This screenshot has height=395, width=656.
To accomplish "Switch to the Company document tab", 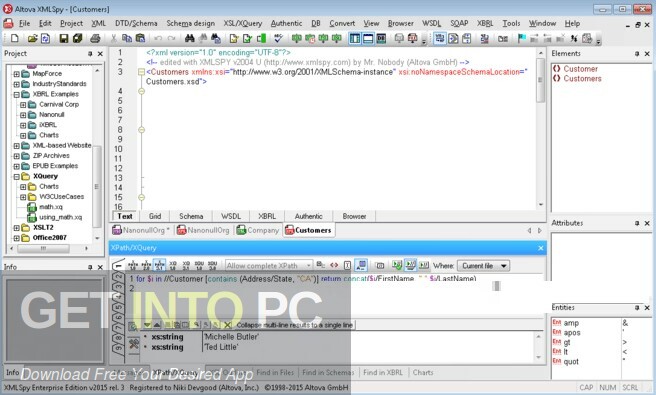I will click(x=257, y=230).
